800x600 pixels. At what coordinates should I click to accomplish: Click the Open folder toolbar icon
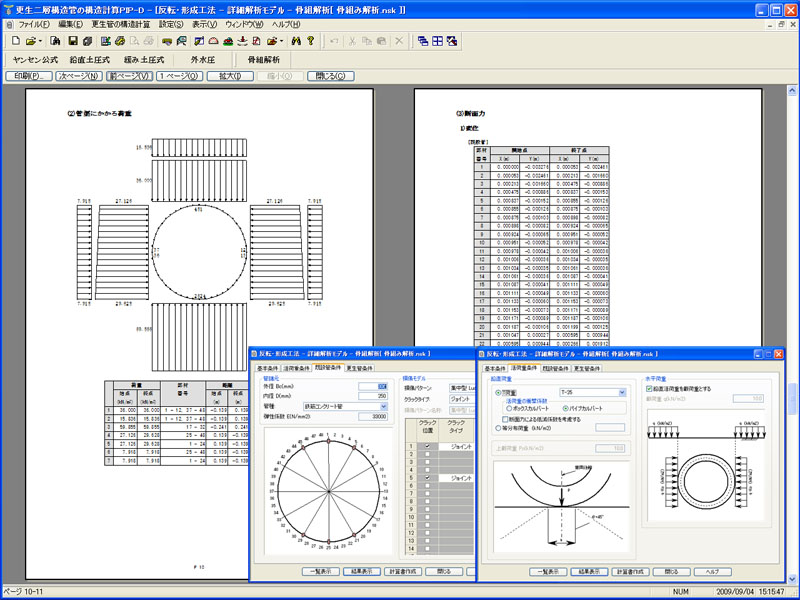[32, 41]
